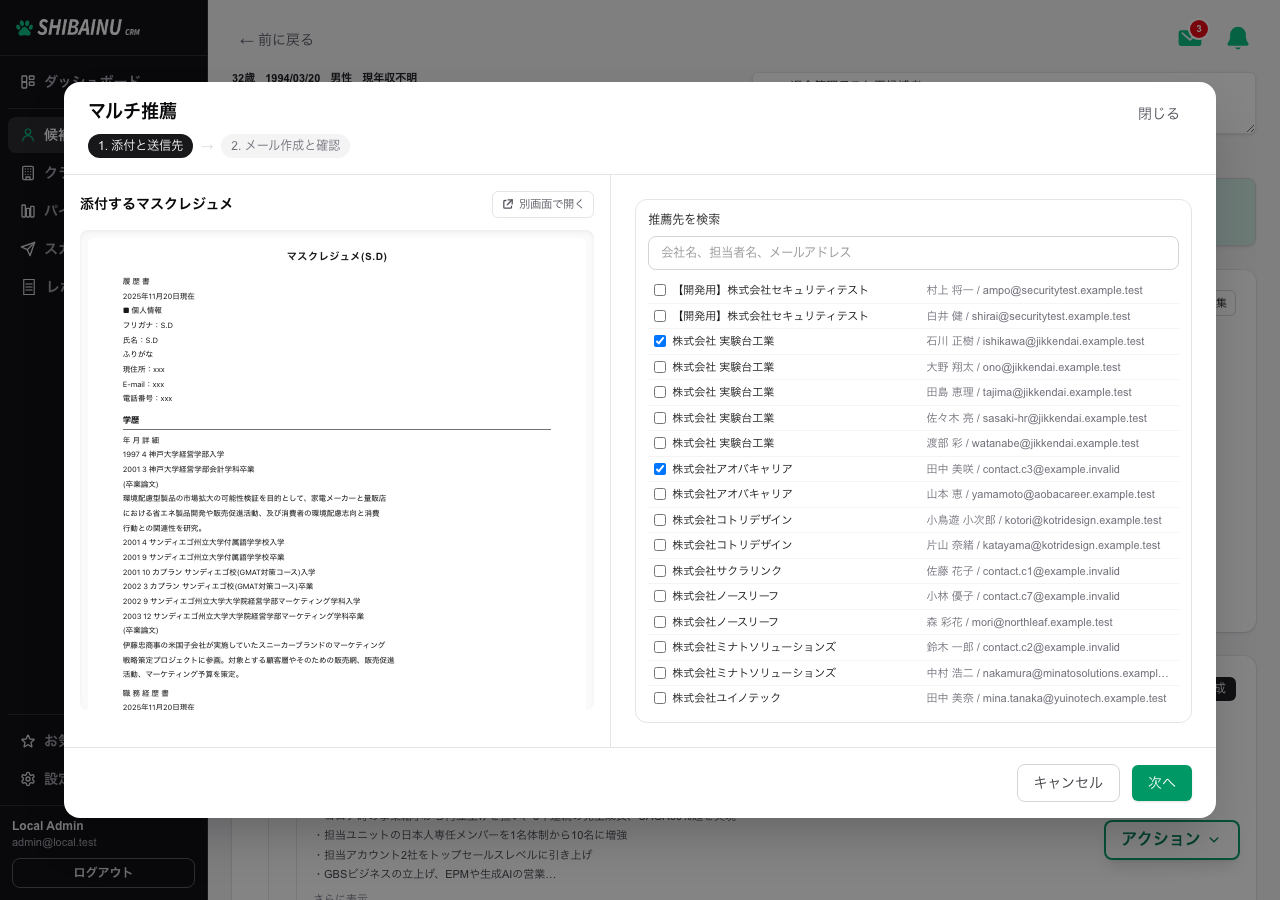Click the favorites star icon in the sidebar

click(28, 741)
